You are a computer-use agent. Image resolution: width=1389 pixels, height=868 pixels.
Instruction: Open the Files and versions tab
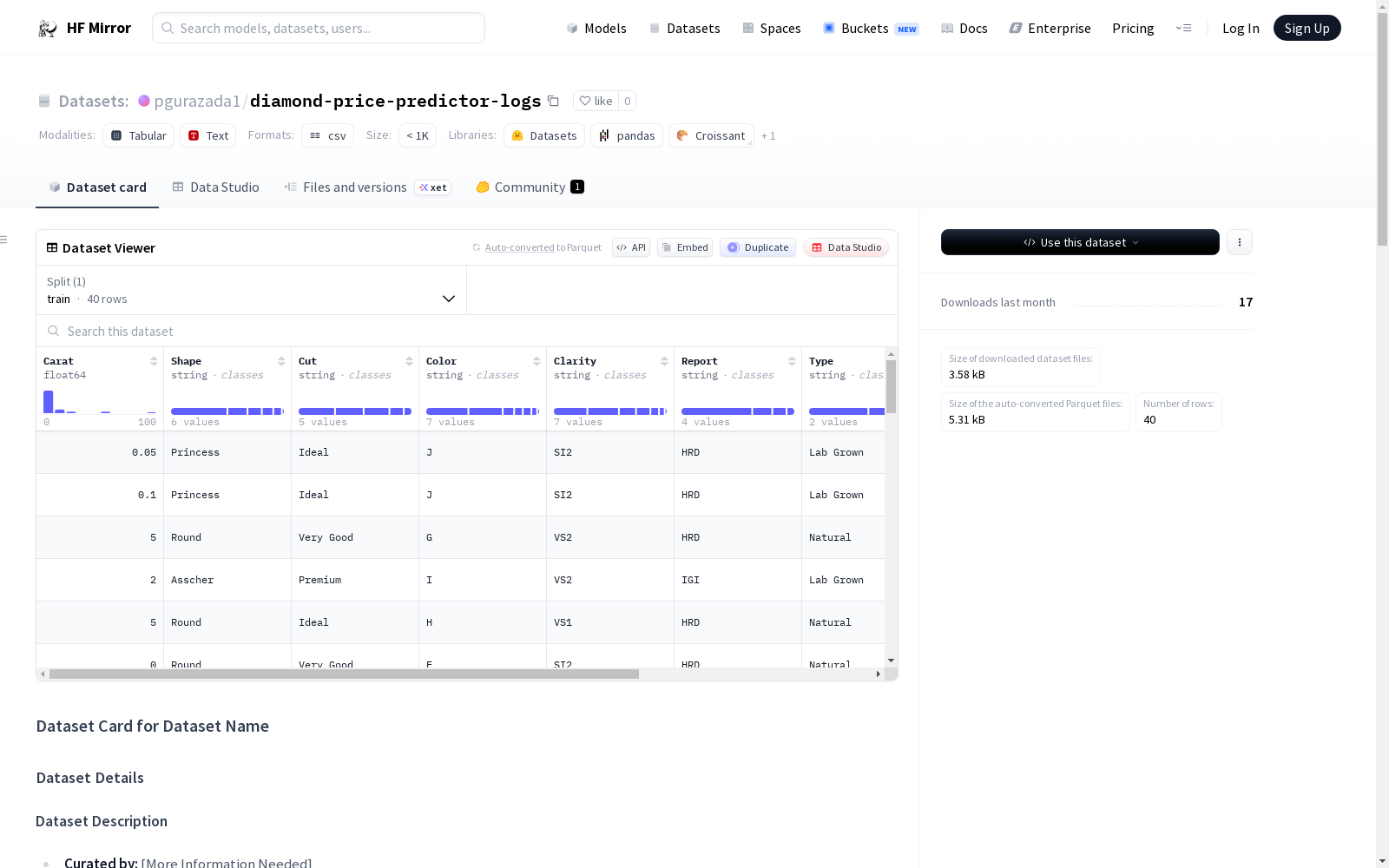(x=367, y=187)
